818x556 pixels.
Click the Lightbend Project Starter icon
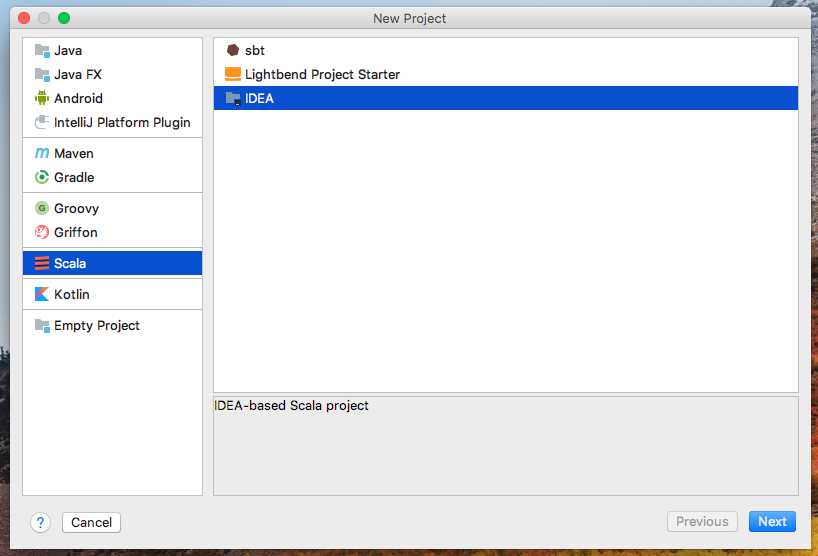point(233,75)
